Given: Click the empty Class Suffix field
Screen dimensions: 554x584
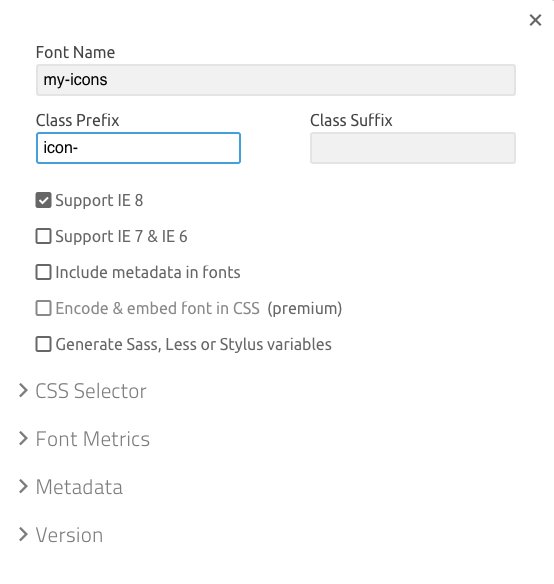Looking at the screenshot, I should click(413, 148).
